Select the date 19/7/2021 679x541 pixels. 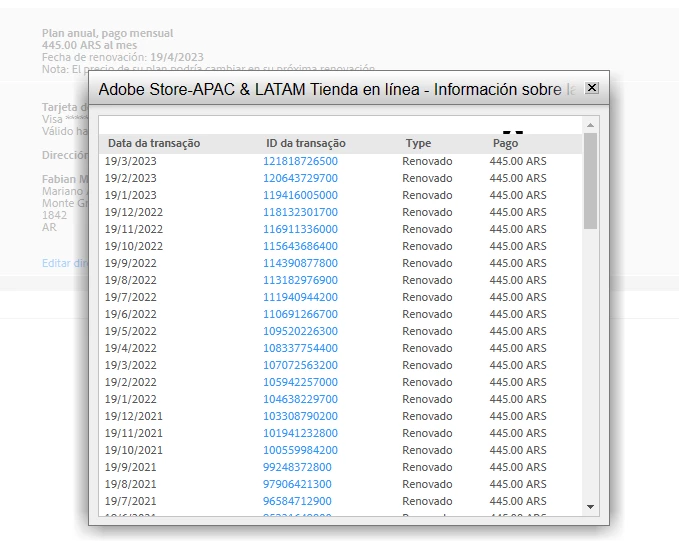click(x=130, y=501)
